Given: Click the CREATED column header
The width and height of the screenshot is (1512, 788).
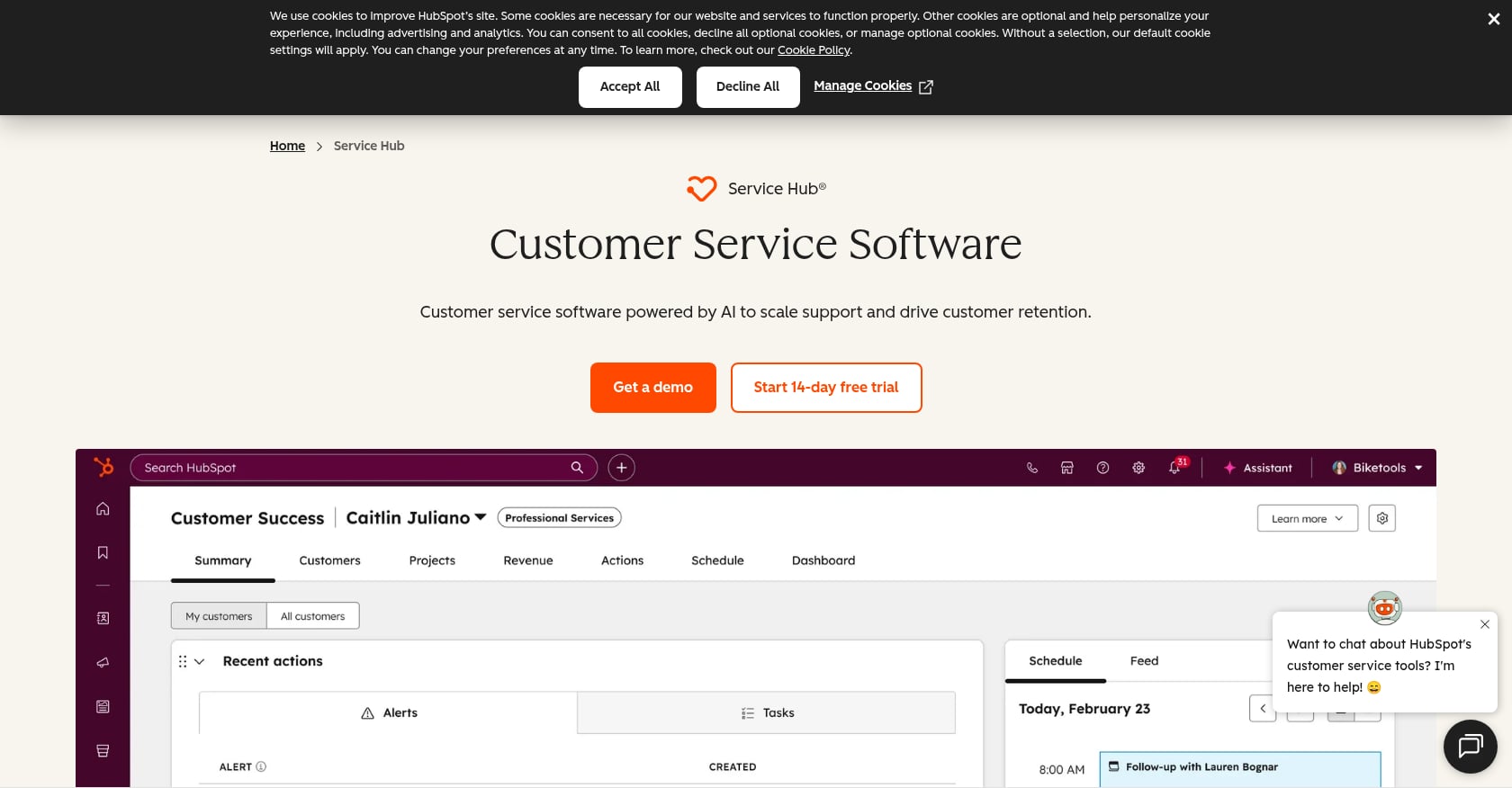Looking at the screenshot, I should [x=733, y=767].
